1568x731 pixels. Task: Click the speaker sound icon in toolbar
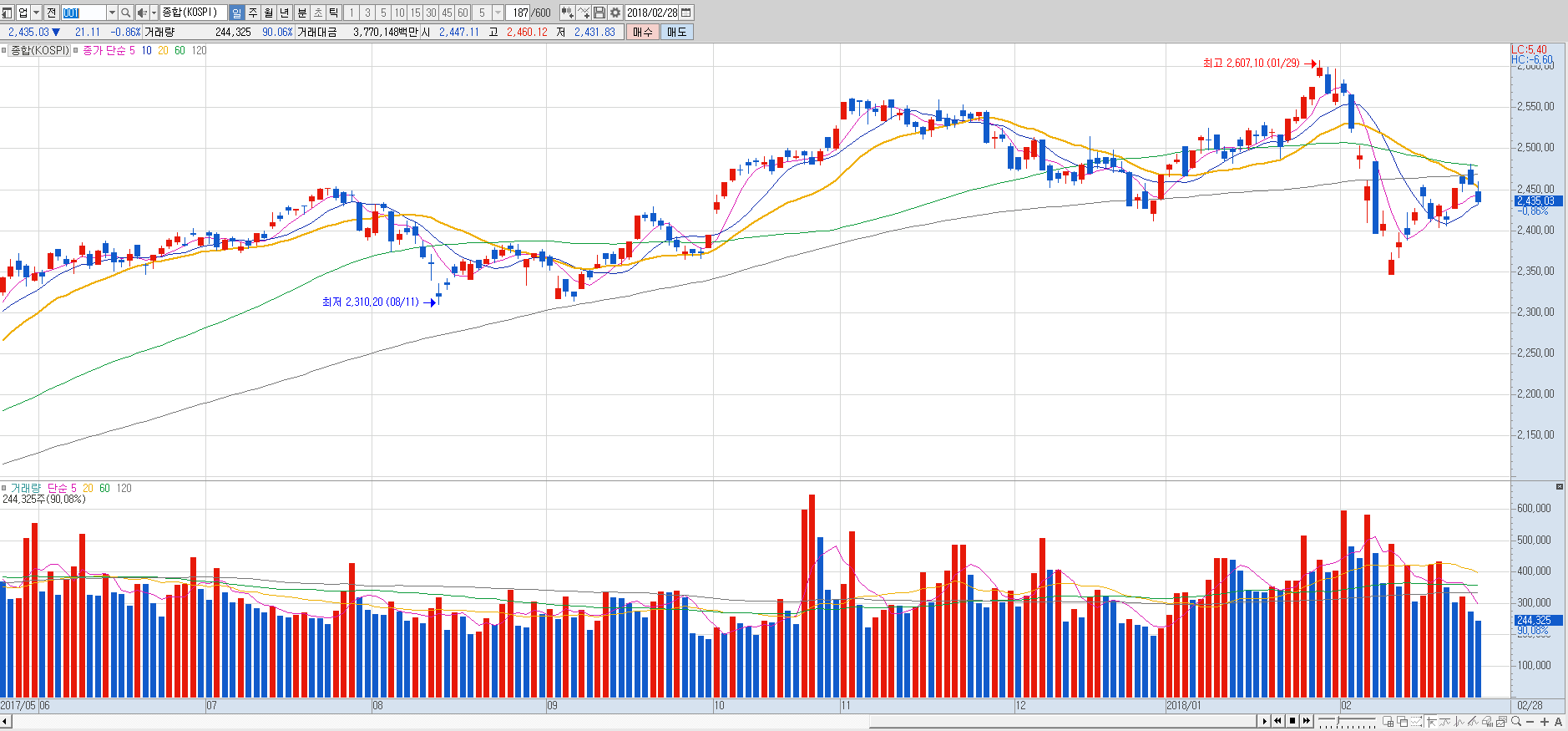(142, 13)
